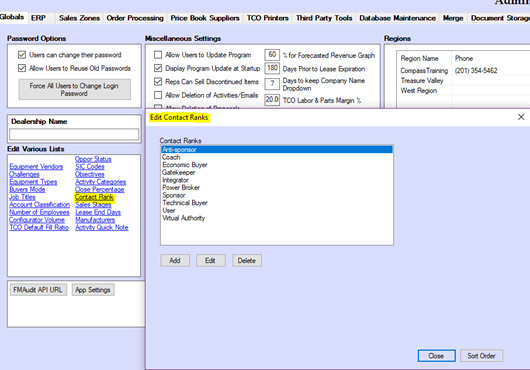Image resolution: width=530 pixels, height=370 pixels.
Task: Open the Number of Employees link
Action: pos(39,212)
